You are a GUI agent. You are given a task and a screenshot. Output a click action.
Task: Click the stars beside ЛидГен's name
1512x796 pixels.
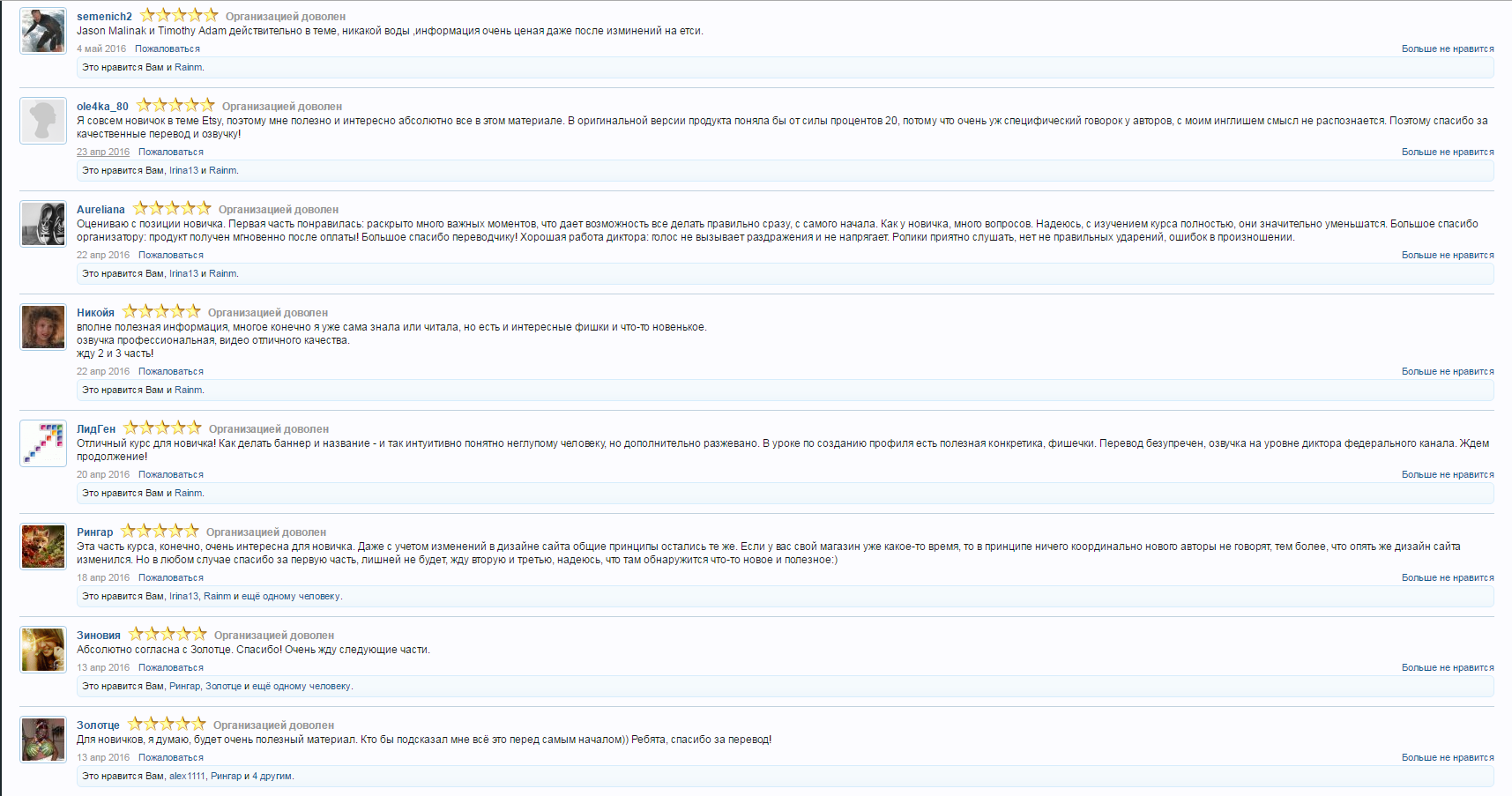click(x=162, y=428)
